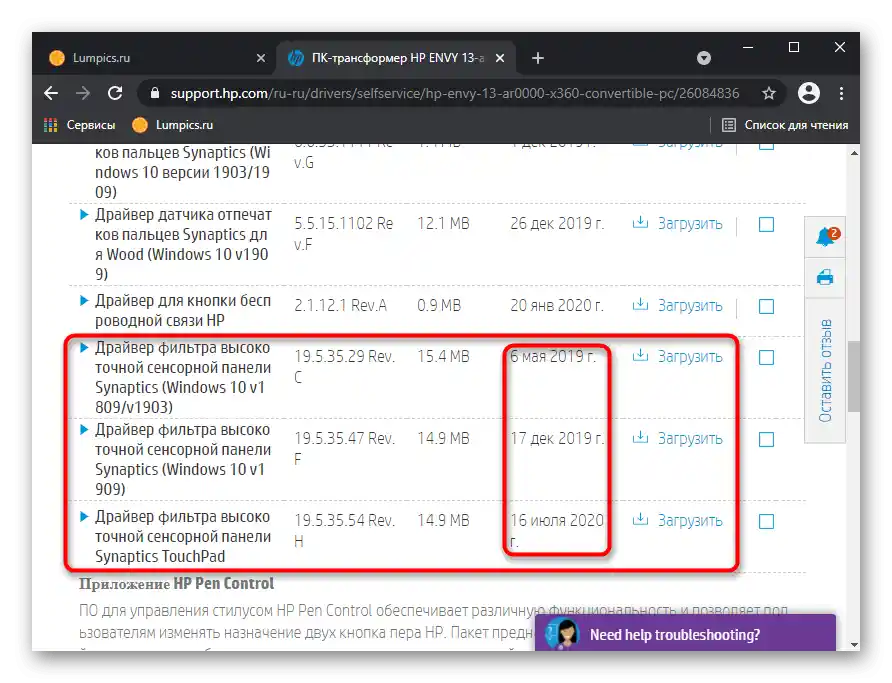
Task: Open Список для чтения reading list
Action: (785, 125)
